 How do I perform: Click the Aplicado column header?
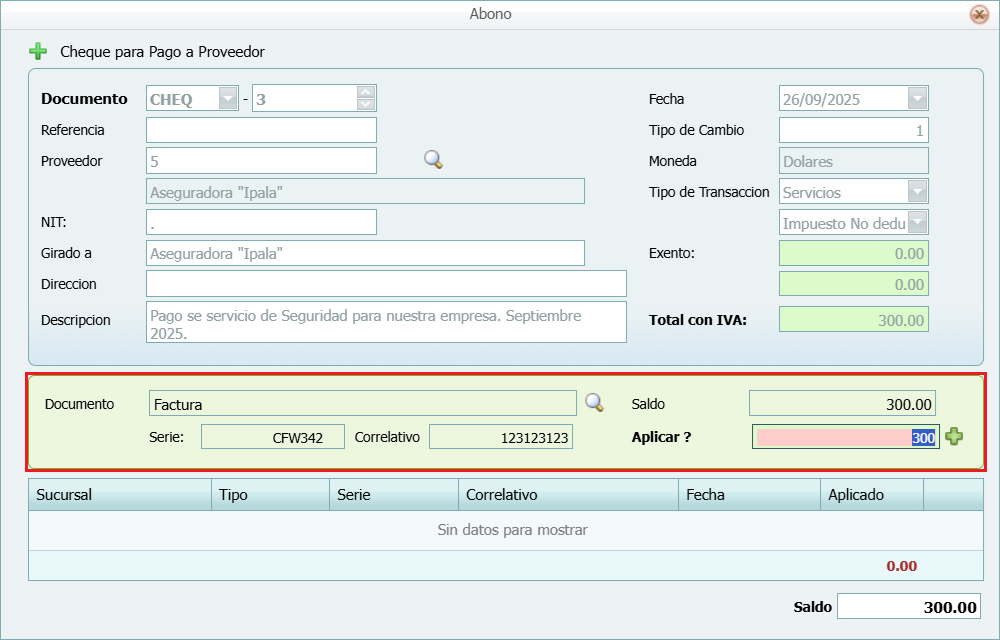coord(871,495)
